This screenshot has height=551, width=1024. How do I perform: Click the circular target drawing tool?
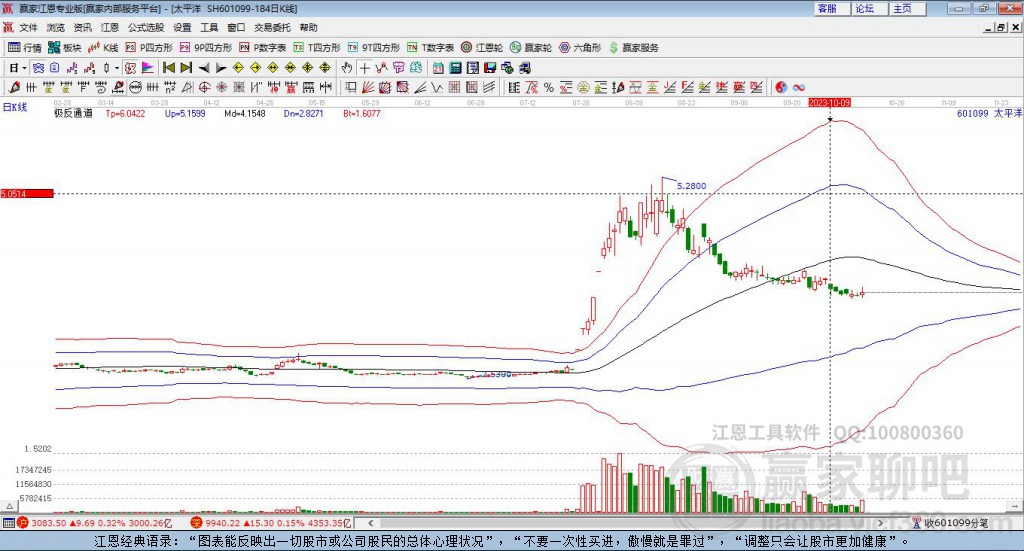point(204,87)
